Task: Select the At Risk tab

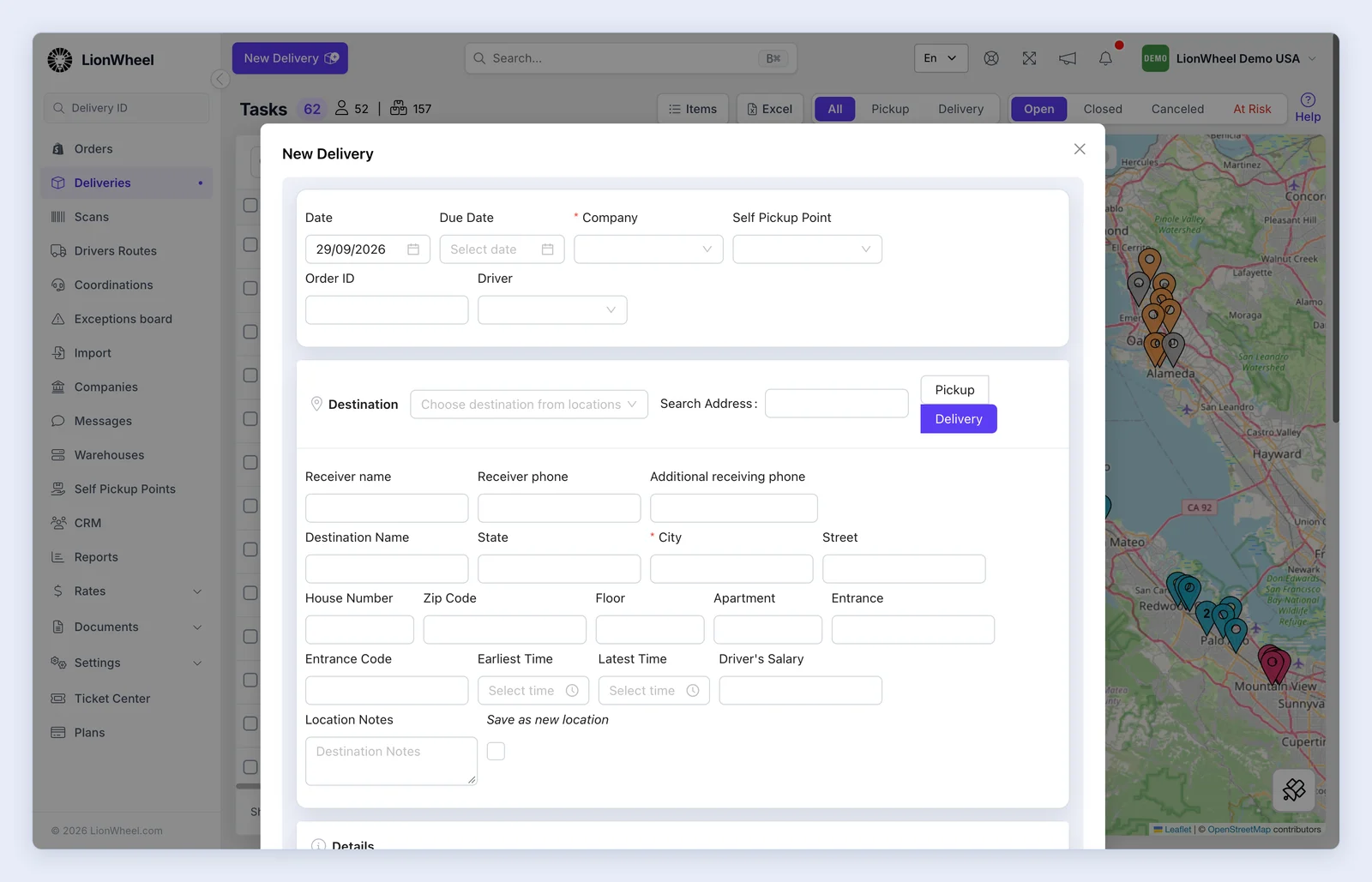Action: click(x=1252, y=109)
